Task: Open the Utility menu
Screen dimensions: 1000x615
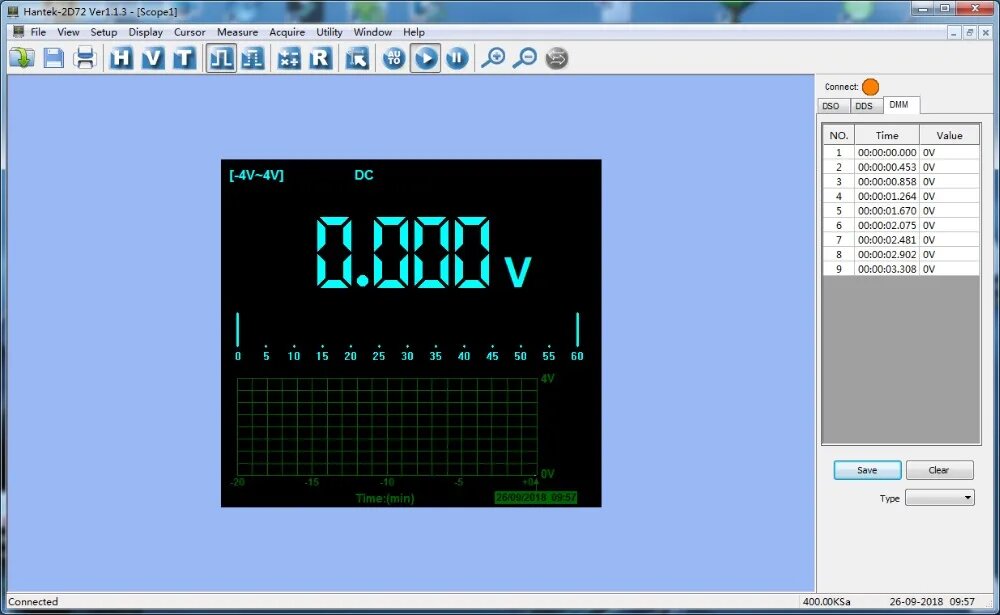Action: (x=329, y=32)
